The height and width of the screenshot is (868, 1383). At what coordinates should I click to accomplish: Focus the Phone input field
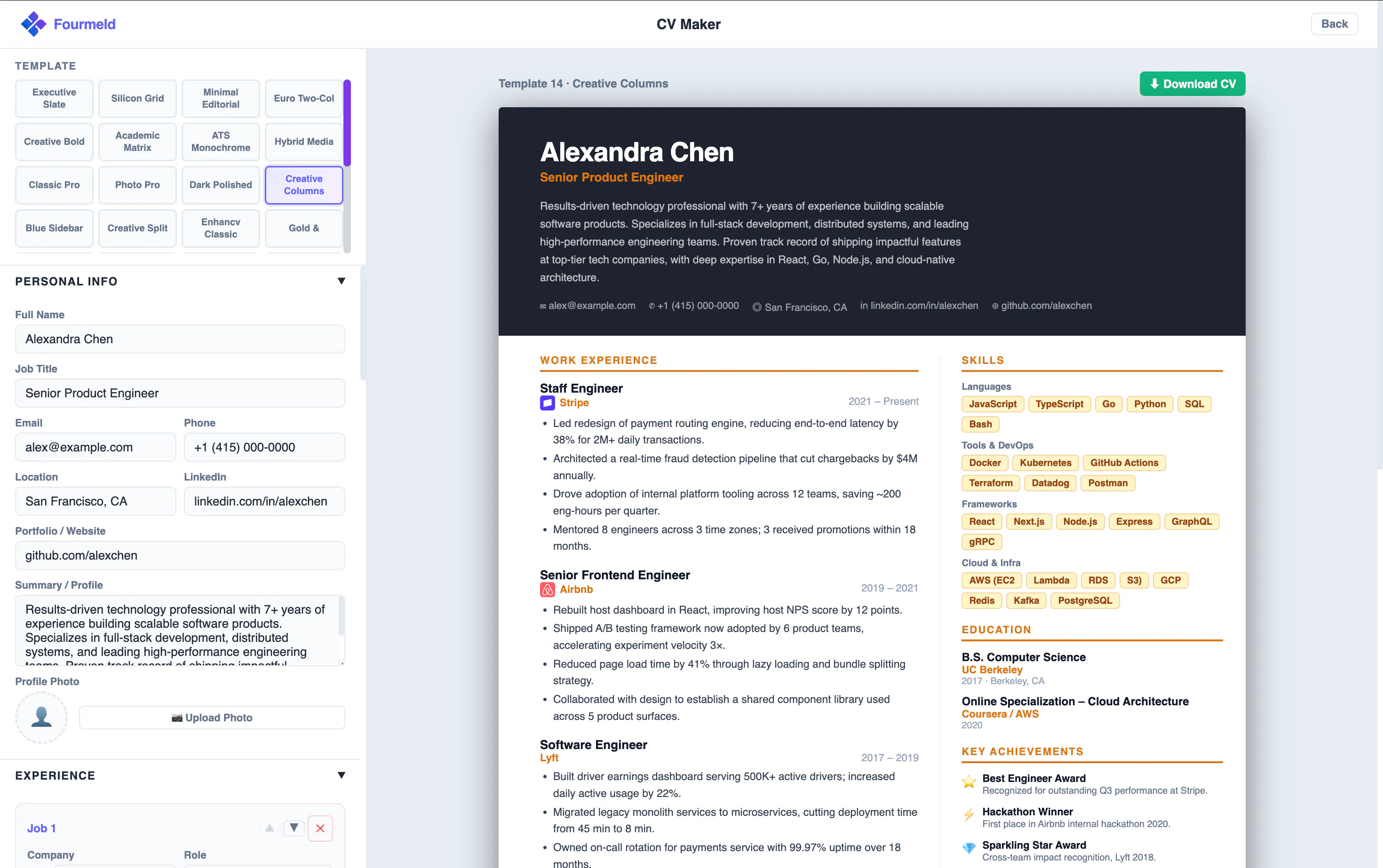[264, 447]
